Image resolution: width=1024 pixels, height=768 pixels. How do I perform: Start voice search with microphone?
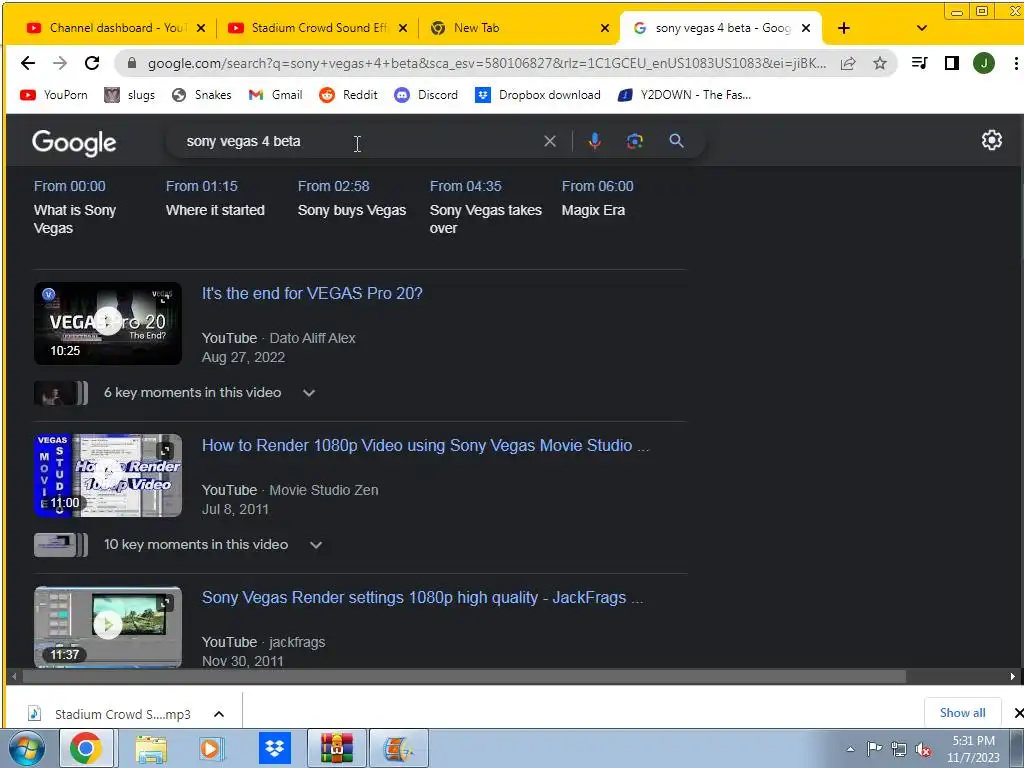pyautogui.click(x=594, y=141)
